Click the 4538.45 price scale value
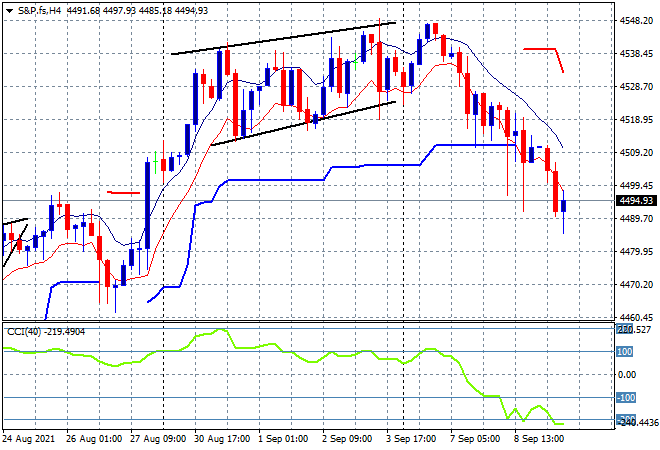The width and height of the screenshot is (660, 450). [636, 53]
